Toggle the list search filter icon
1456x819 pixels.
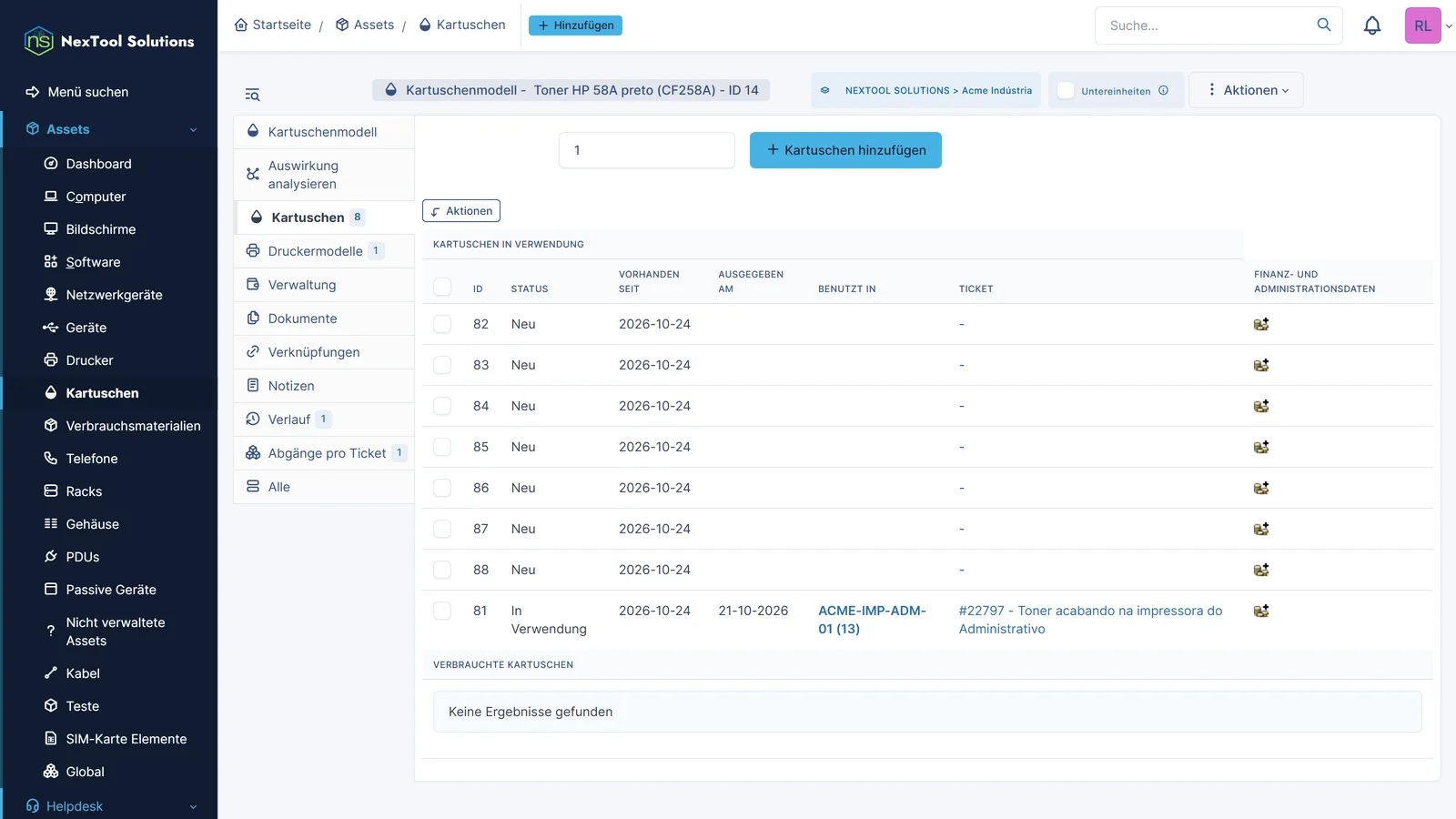[252, 95]
